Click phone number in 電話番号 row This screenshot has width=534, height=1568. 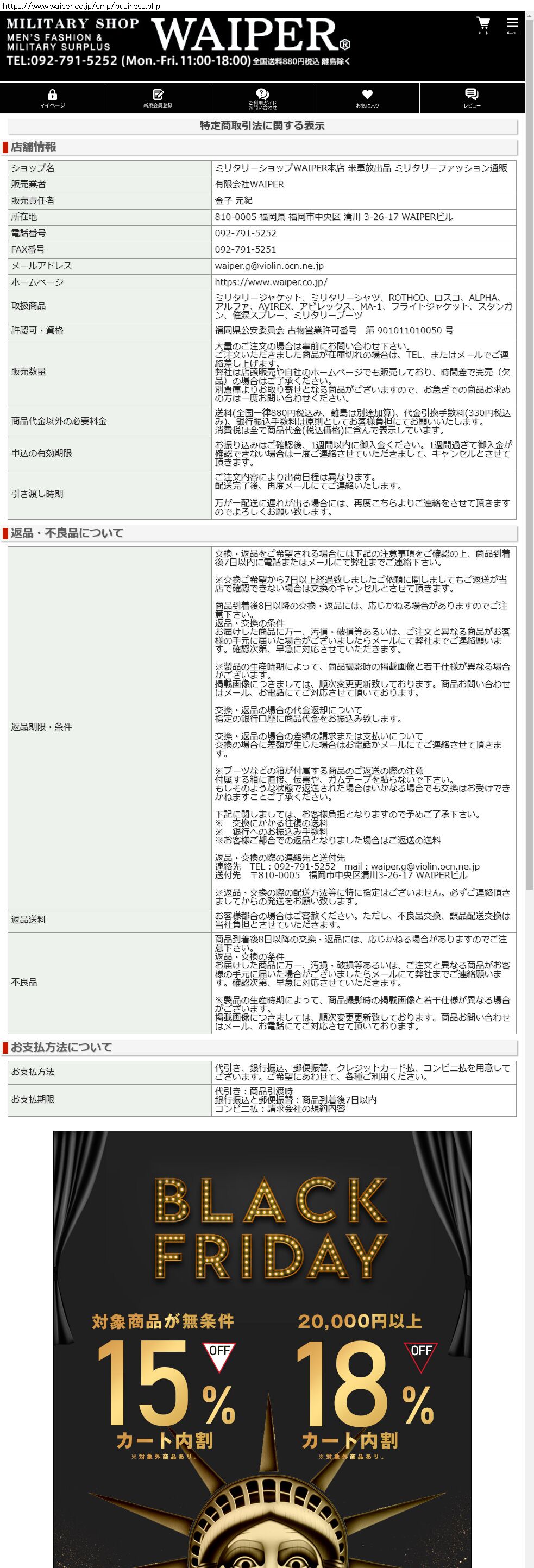click(246, 233)
